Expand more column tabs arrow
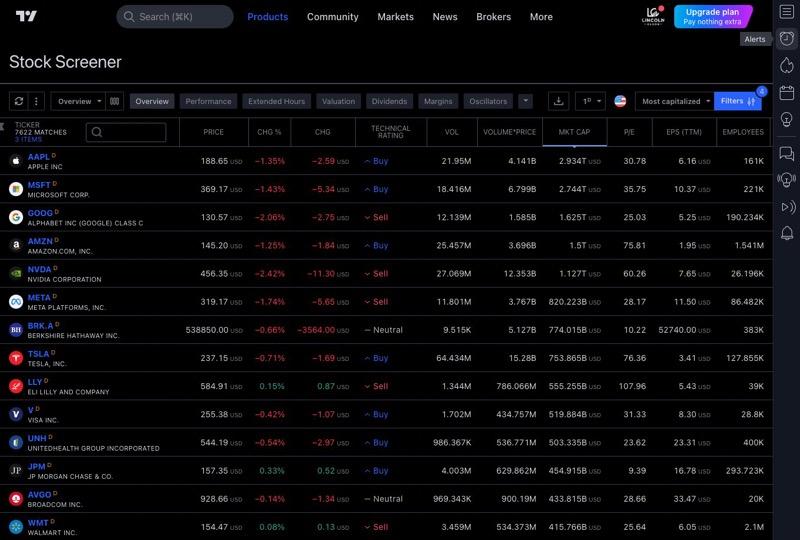 coord(526,101)
